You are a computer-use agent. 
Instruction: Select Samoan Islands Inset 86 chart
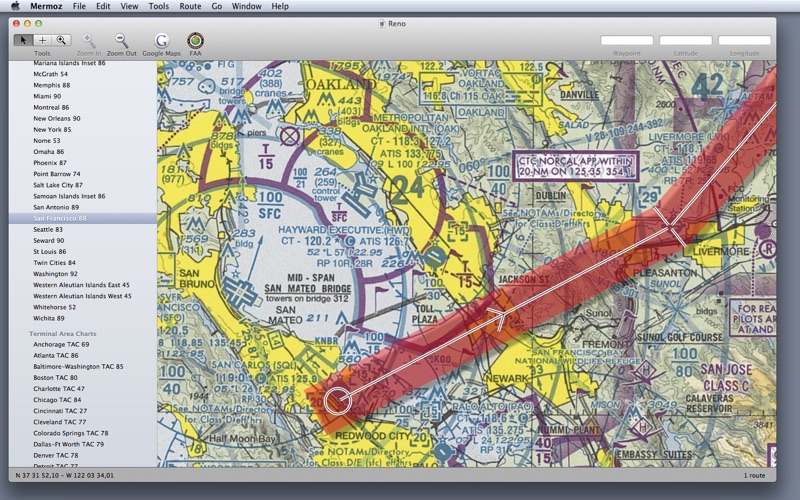(x=69, y=196)
